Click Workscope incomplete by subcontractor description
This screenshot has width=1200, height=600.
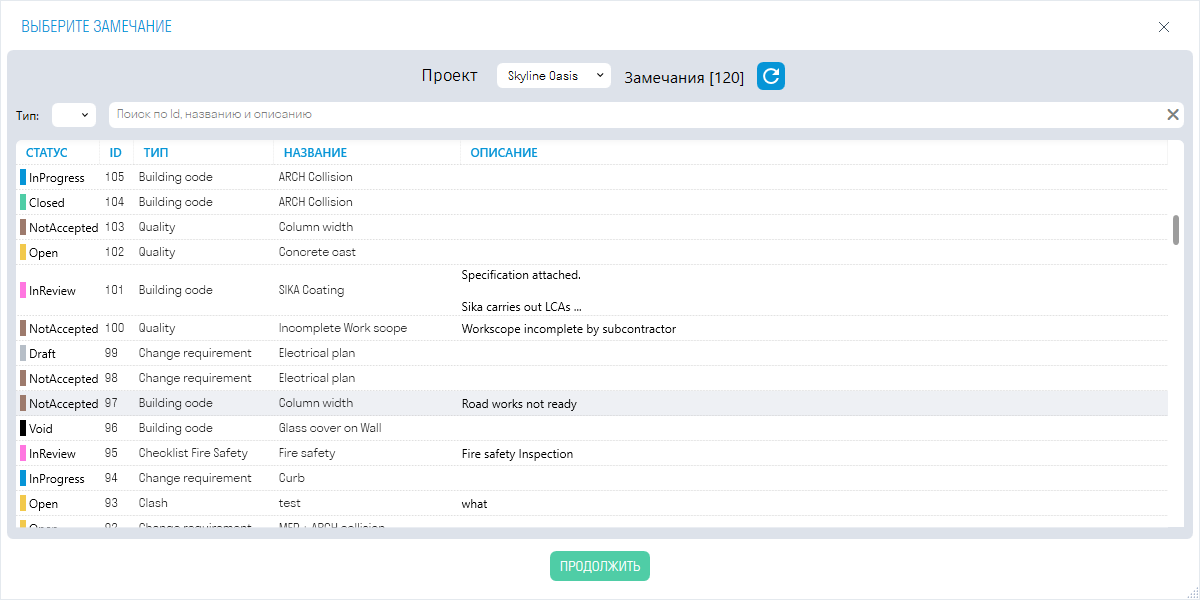pos(569,328)
